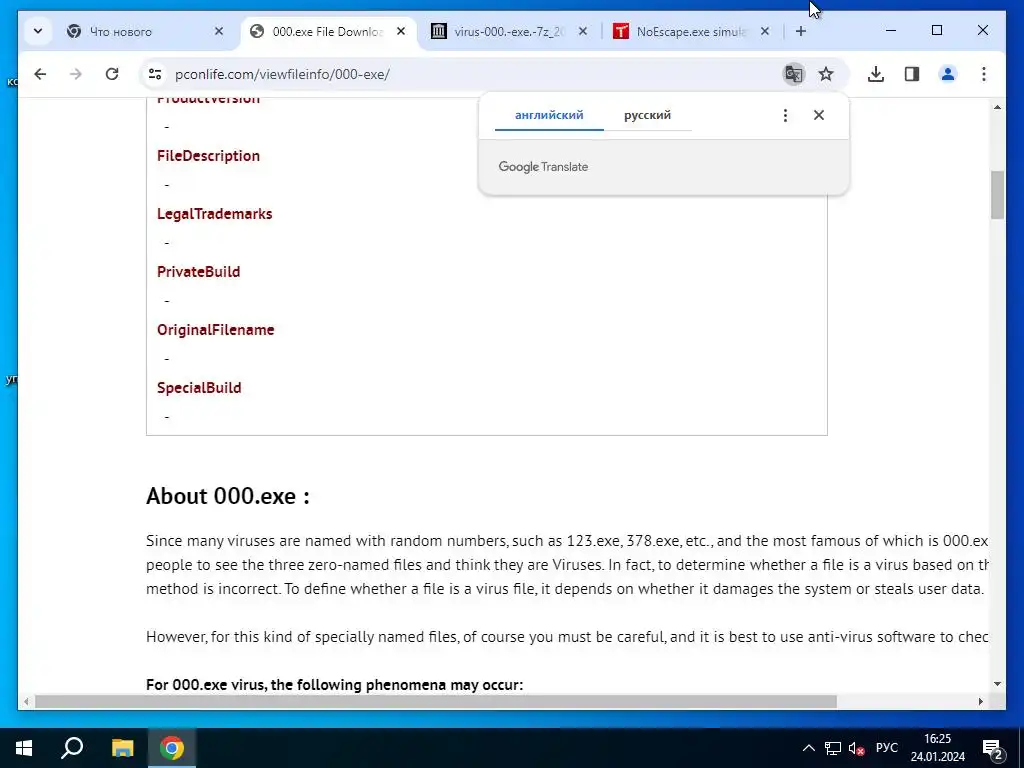Open Windows search from taskbar
Viewport: 1024px width, 768px height.
click(x=72, y=748)
